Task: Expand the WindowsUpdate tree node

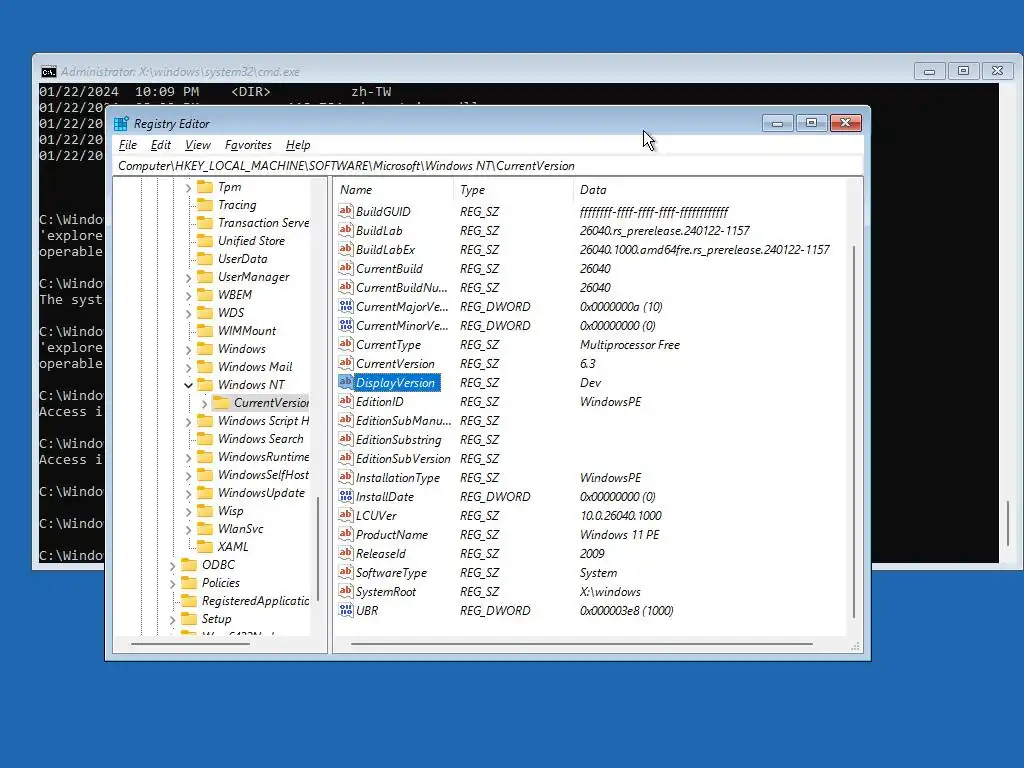Action: tap(188, 494)
